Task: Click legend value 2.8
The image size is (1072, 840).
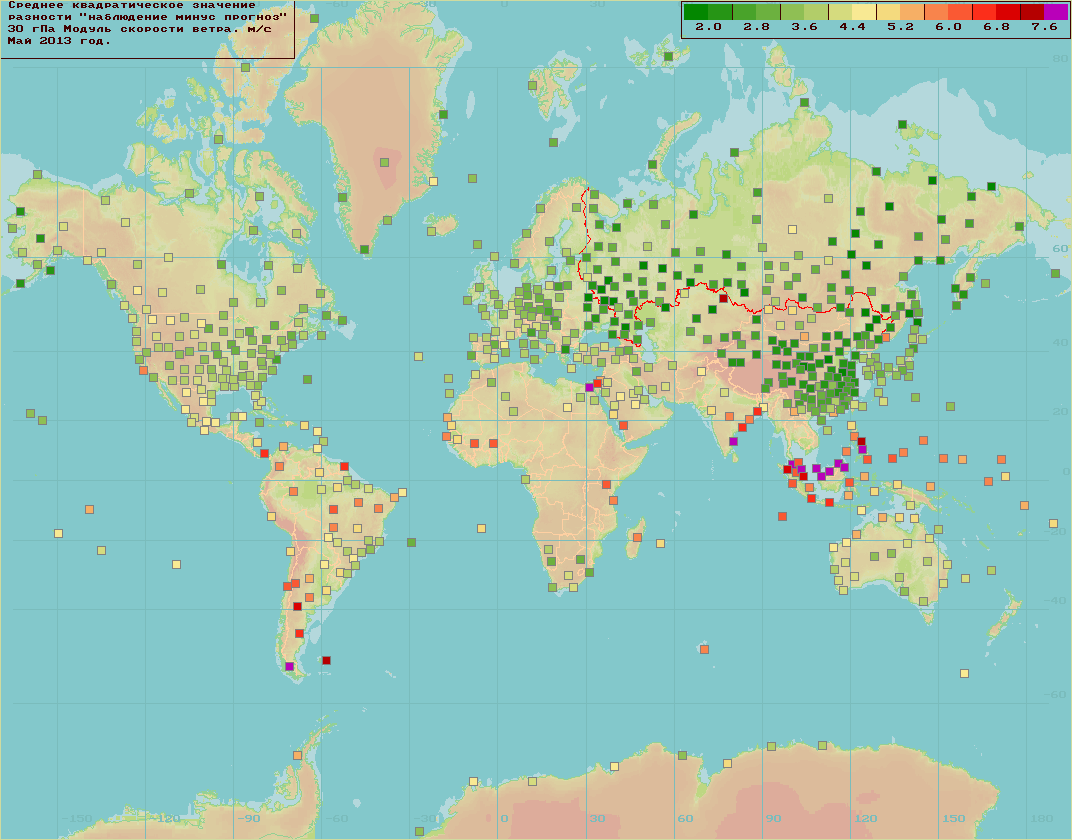Action: click(x=756, y=27)
